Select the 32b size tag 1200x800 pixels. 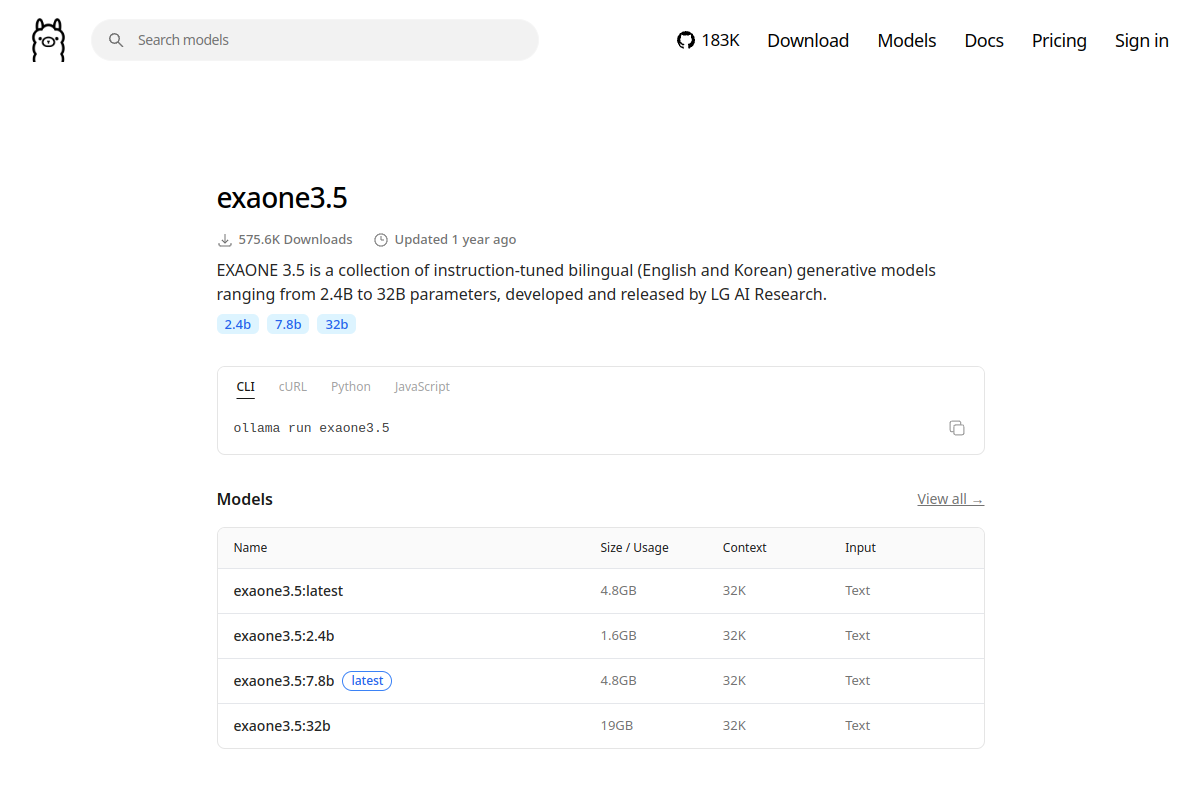pos(336,324)
